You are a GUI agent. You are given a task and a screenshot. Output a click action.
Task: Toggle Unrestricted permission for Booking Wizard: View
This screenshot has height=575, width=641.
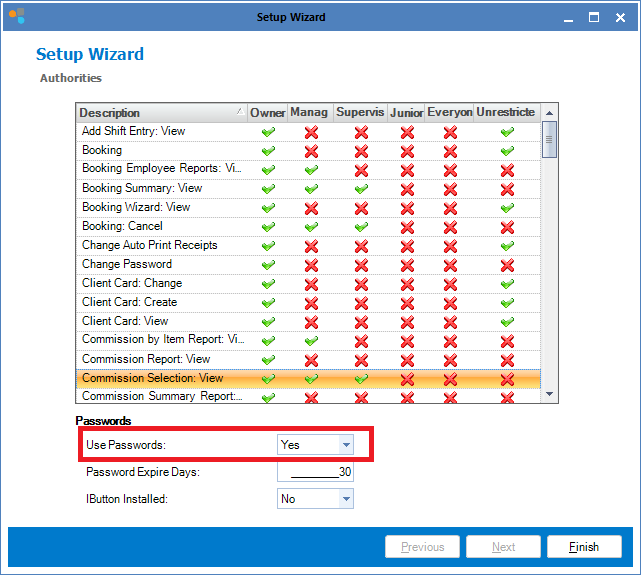coord(507,208)
